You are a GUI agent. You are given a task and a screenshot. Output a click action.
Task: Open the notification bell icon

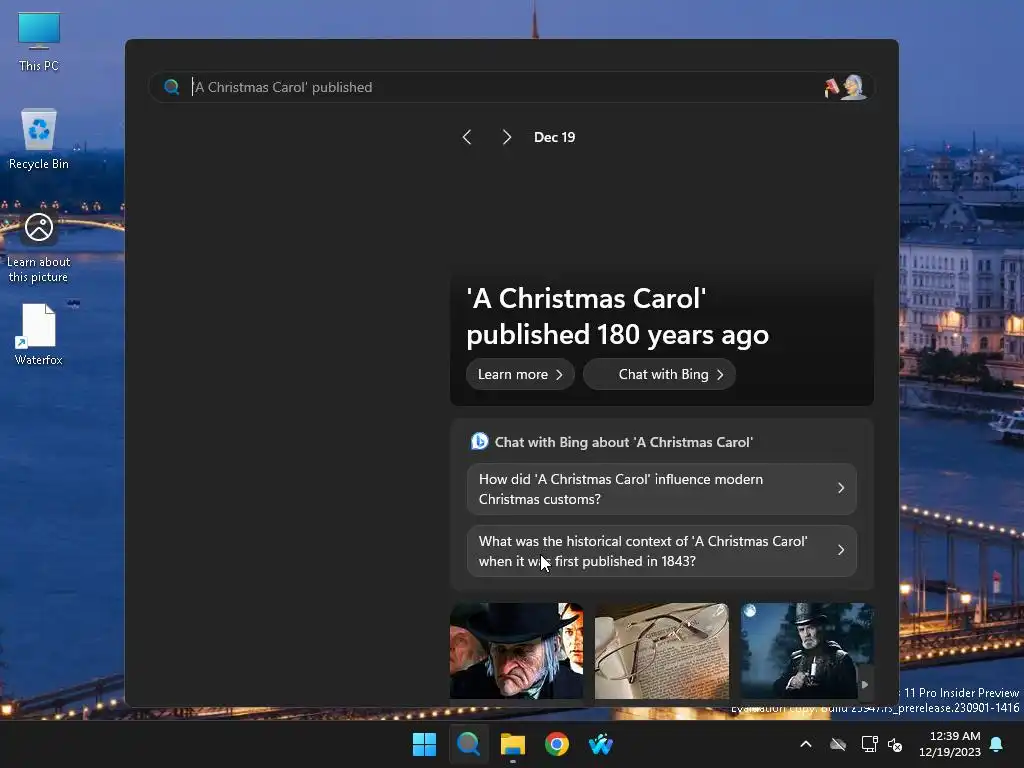click(x=997, y=744)
